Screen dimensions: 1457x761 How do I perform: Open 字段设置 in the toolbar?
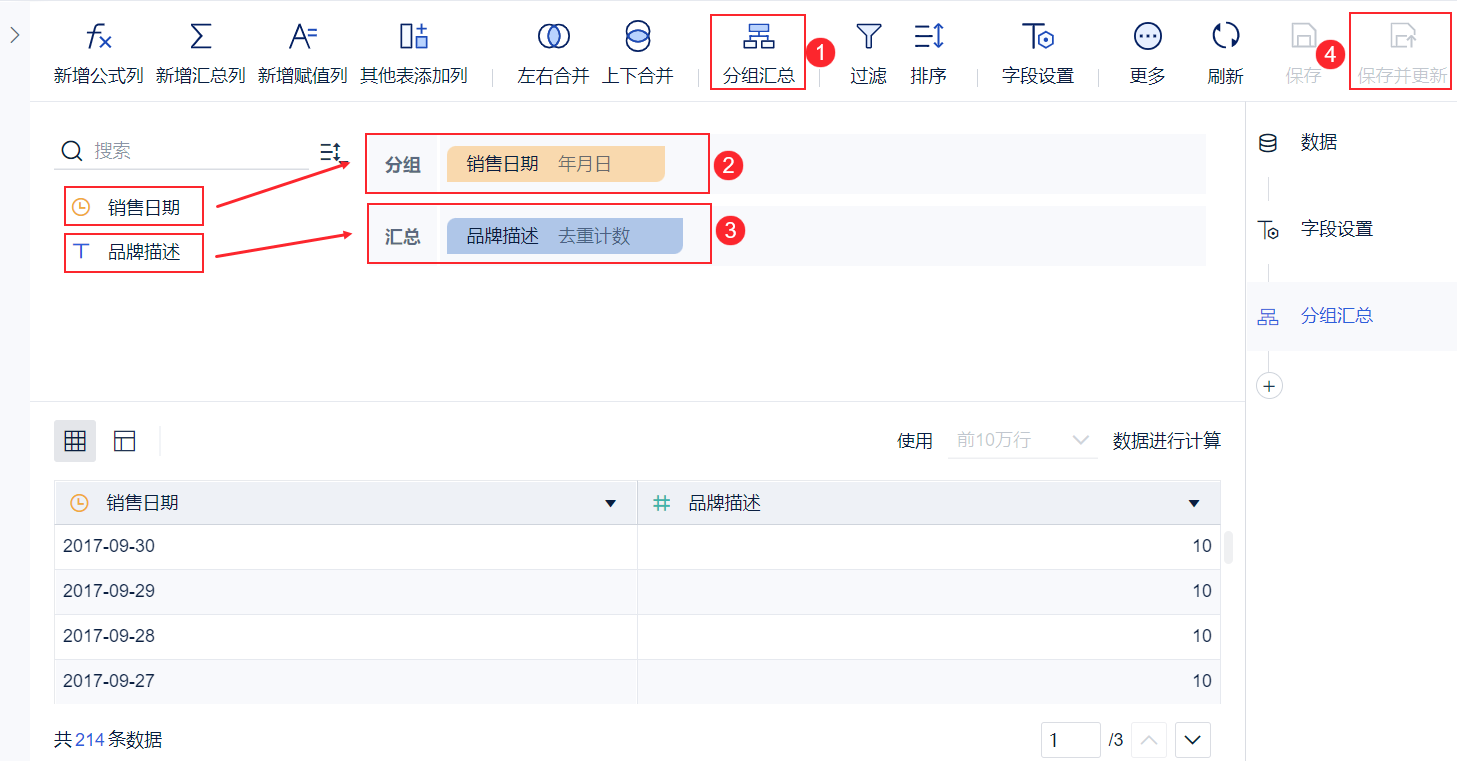[1038, 53]
